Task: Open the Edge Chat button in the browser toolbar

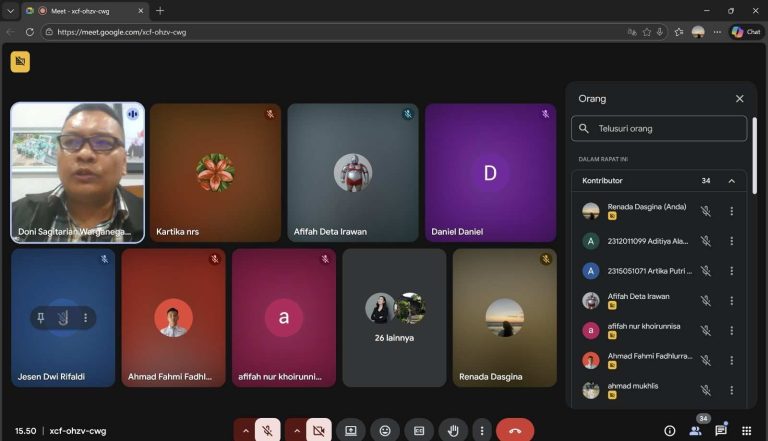Action: pos(746,32)
